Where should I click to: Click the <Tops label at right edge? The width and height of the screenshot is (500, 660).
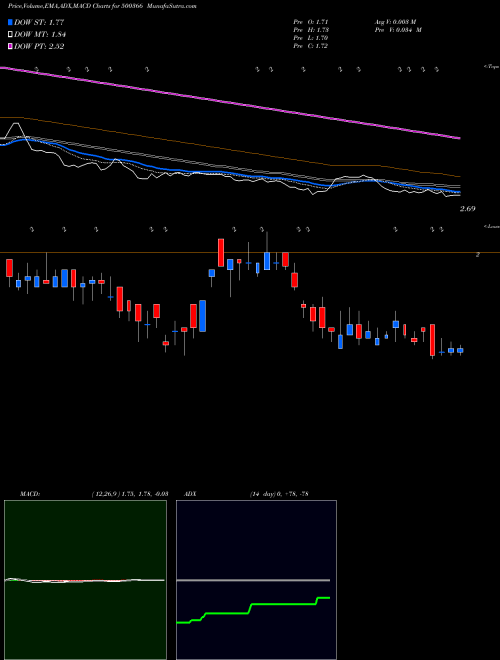(491, 67)
